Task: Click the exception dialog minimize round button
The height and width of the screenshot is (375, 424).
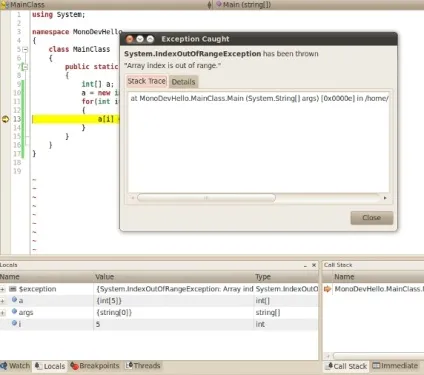Action: coord(140,39)
